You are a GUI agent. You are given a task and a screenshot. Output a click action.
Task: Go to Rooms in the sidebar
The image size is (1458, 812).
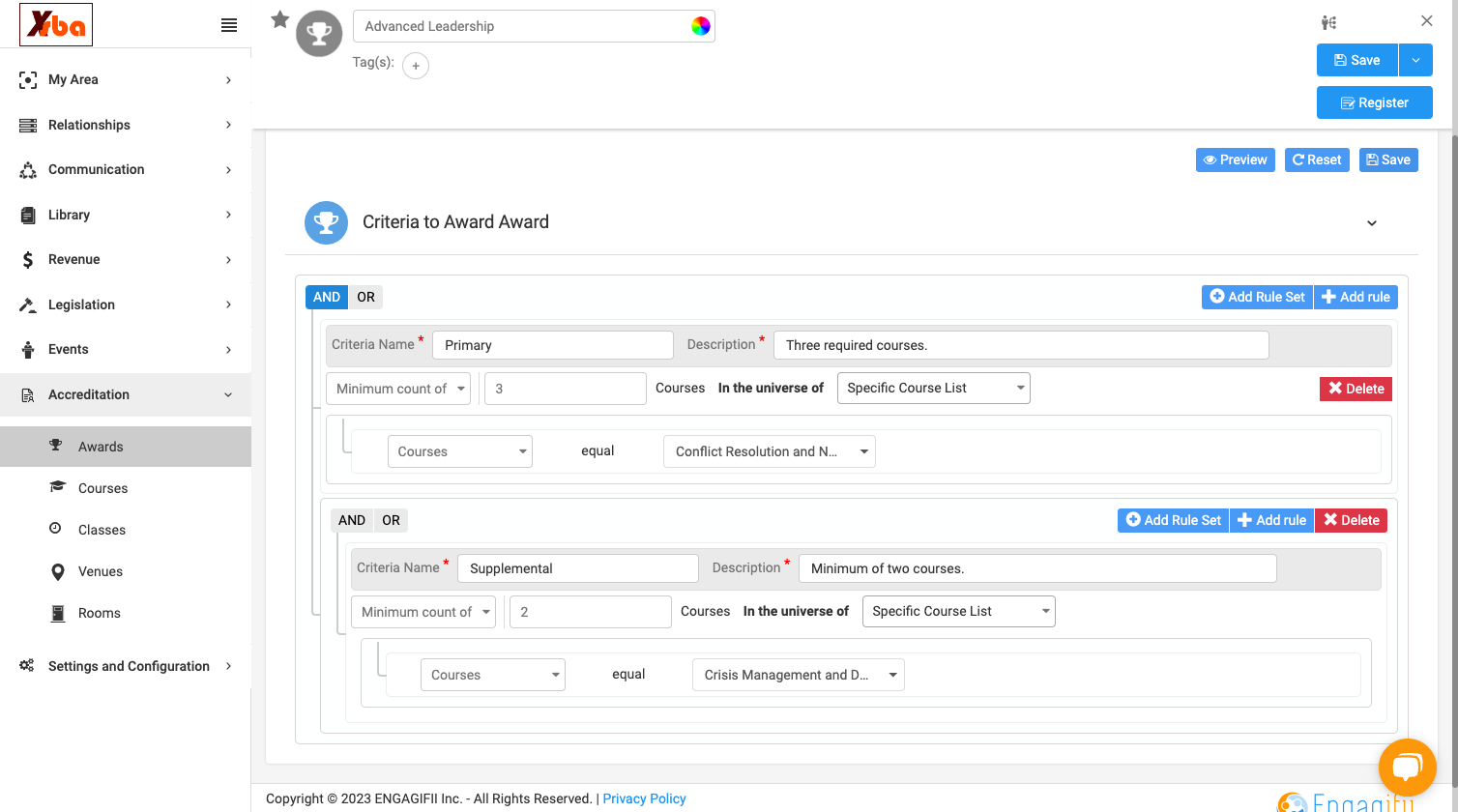point(126,613)
